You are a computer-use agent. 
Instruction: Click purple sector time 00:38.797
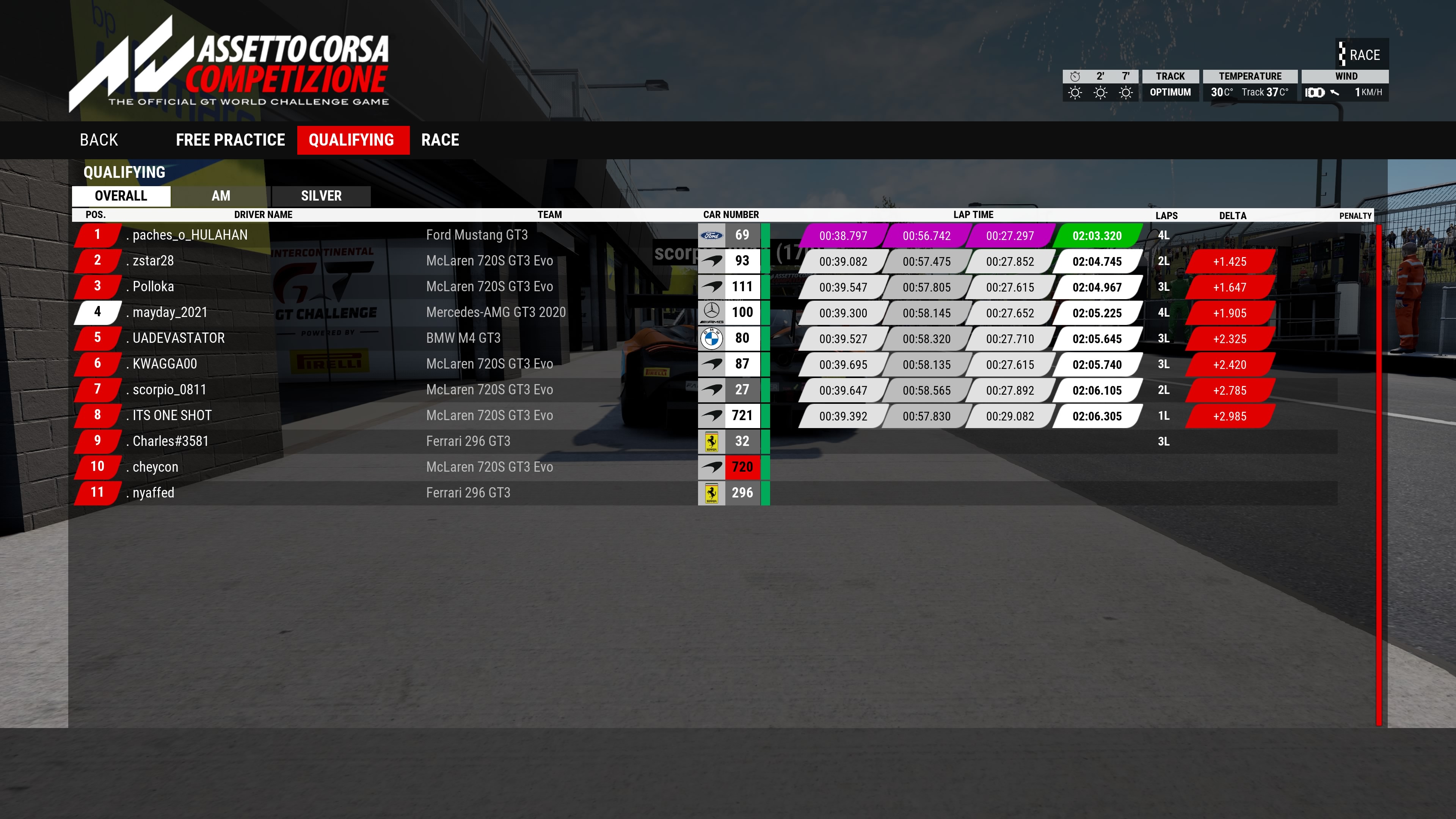(x=843, y=236)
